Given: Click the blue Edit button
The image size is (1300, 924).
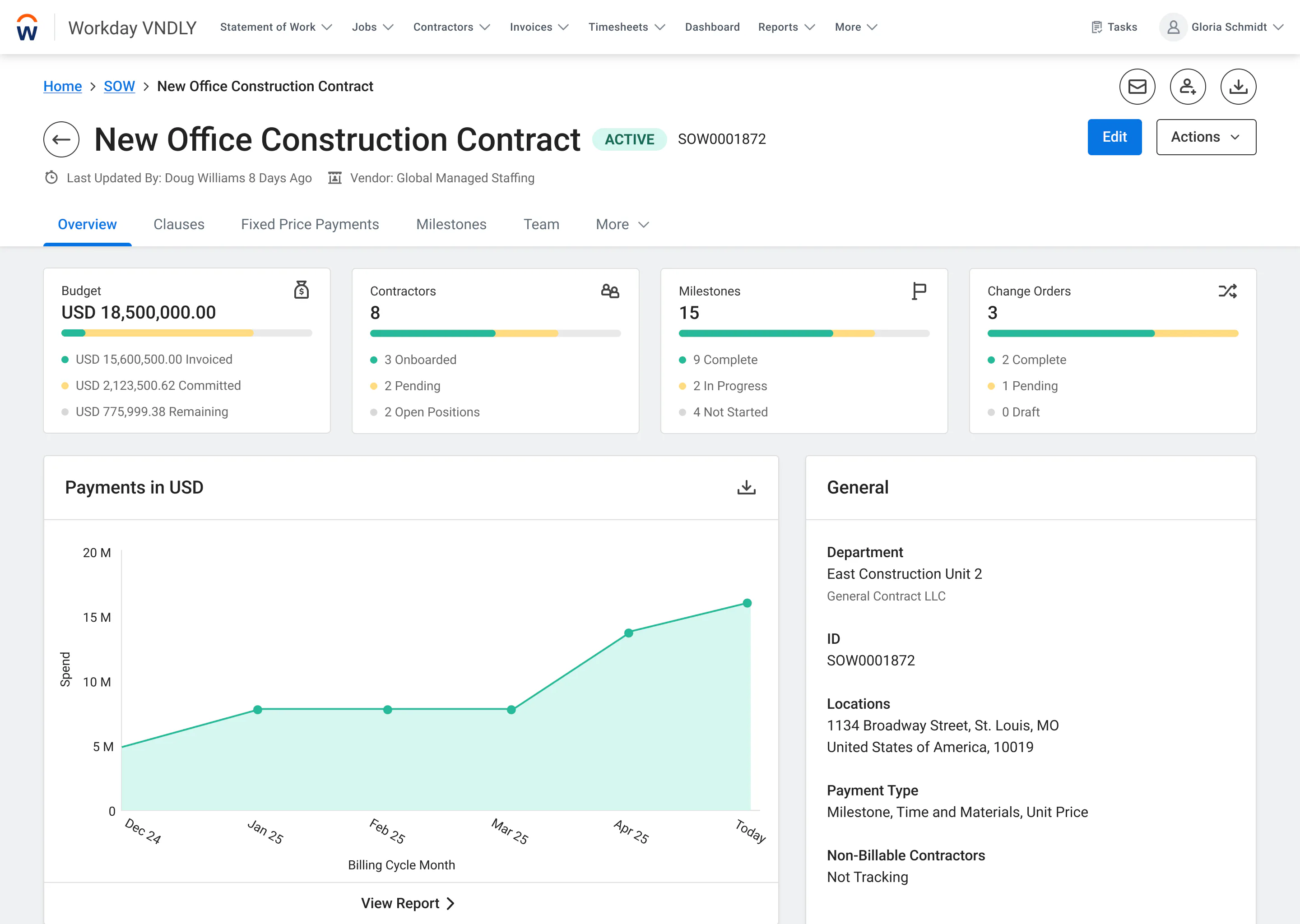Looking at the screenshot, I should click(1114, 137).
